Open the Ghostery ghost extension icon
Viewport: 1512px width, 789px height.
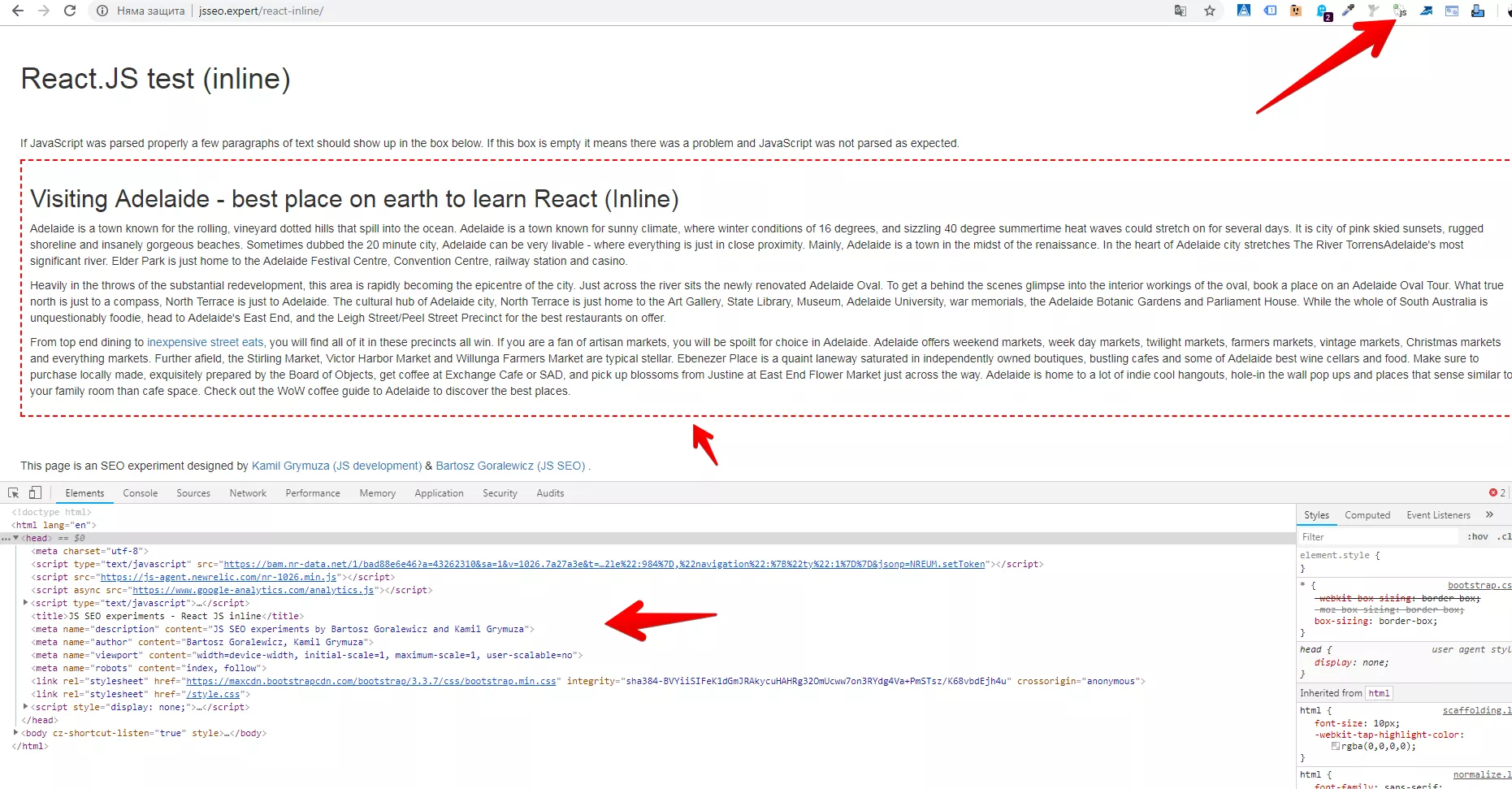tap(1322, 11)
